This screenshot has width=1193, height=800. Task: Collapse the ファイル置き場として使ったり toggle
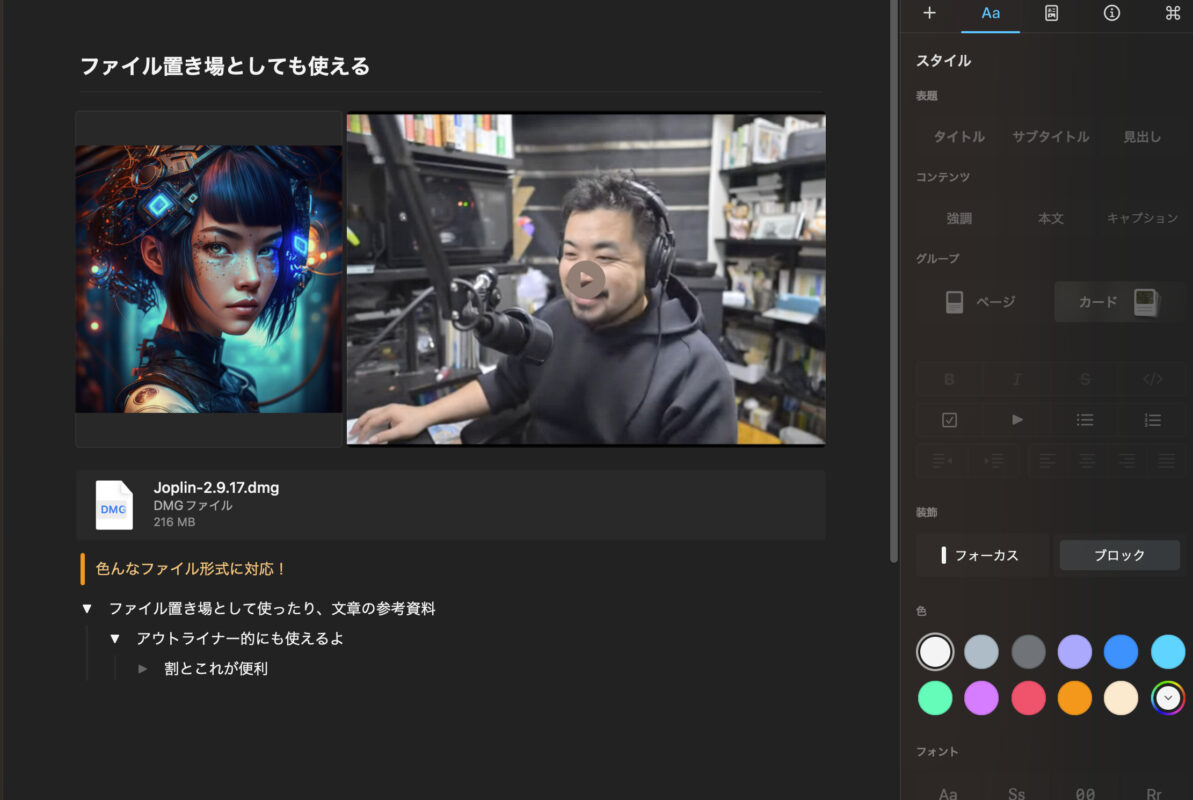(87, 609)
